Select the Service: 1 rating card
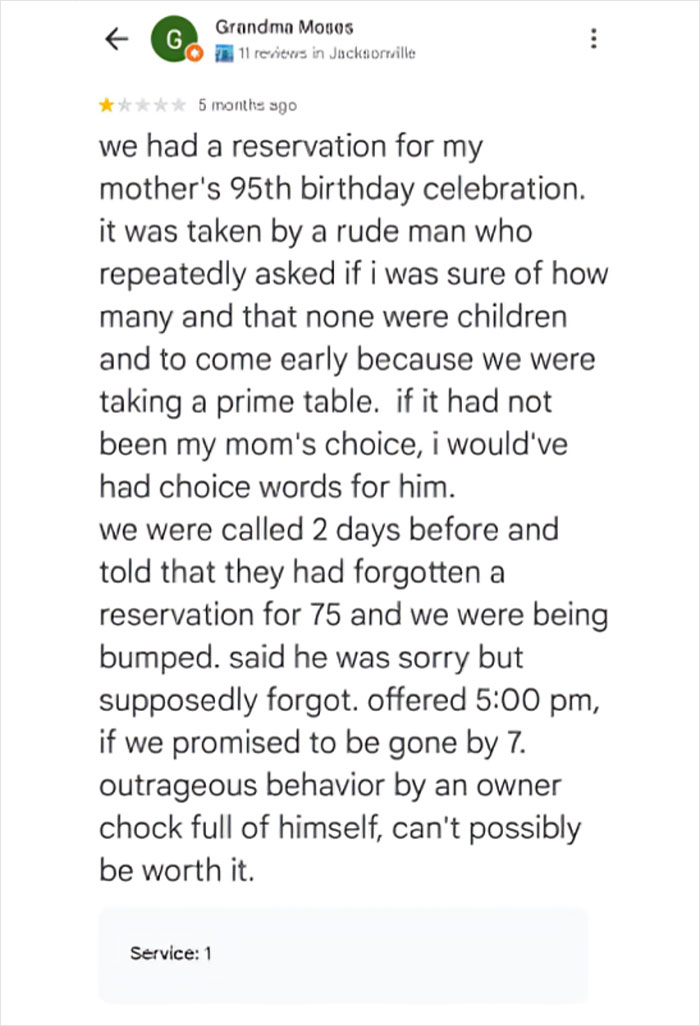 tap(343, 953)
